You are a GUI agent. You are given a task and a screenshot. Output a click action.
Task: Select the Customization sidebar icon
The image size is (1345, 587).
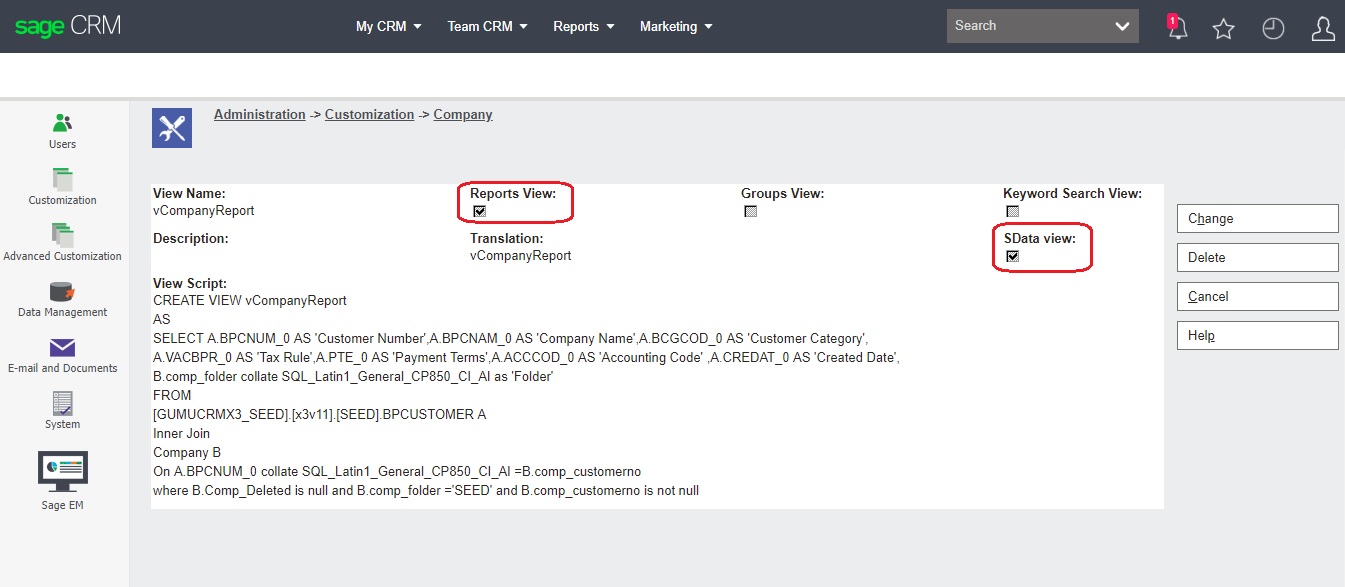point(62,187)
